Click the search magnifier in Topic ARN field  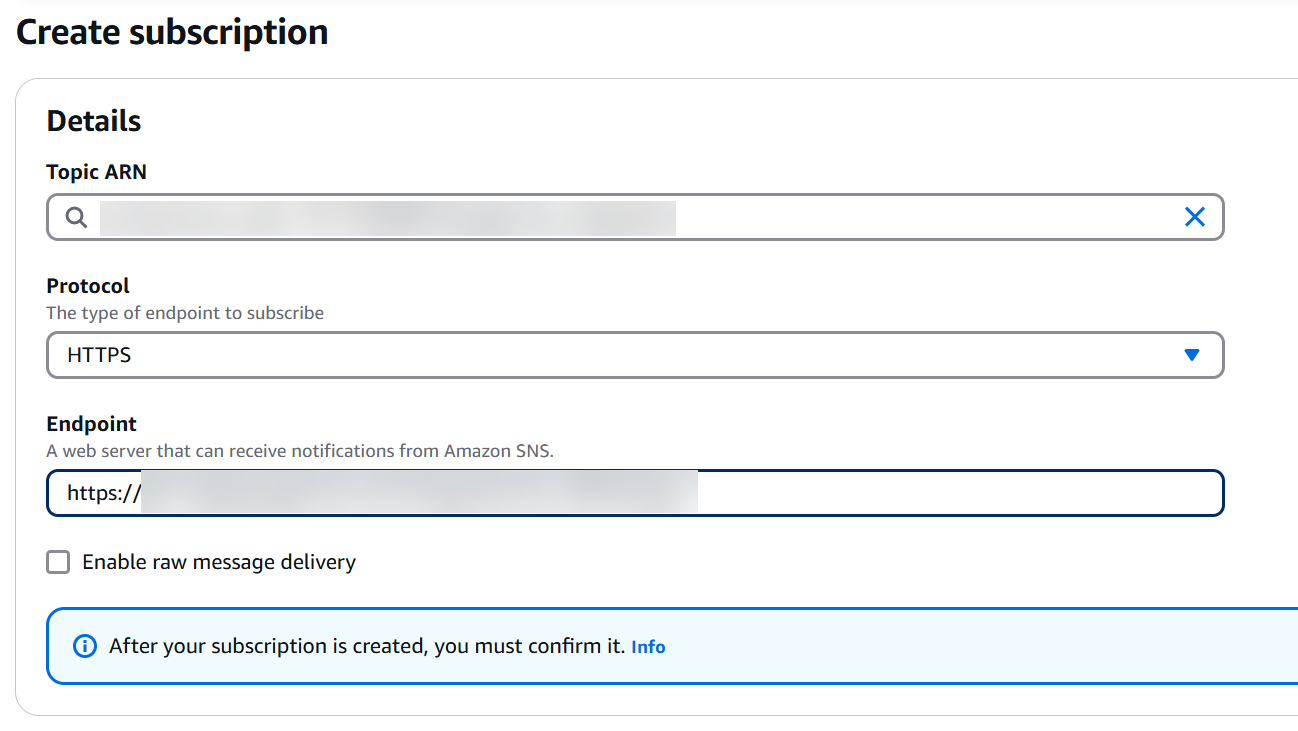(x=76, y=217)
